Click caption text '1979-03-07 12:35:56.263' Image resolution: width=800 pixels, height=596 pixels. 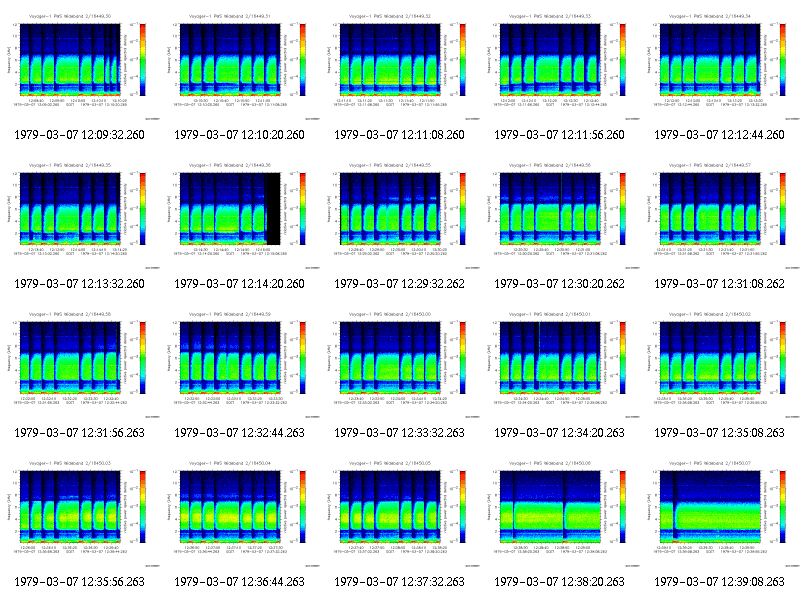click(80, 582)
